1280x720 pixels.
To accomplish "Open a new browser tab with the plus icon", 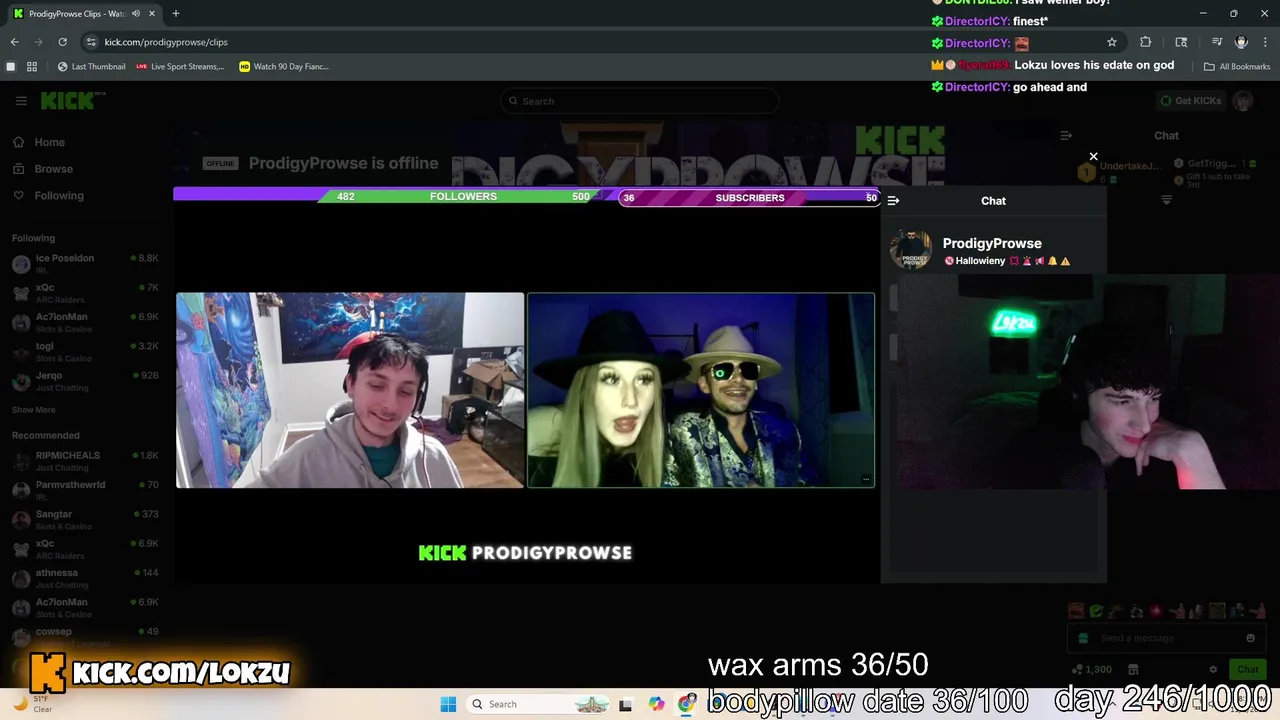I will coord(175,13).
